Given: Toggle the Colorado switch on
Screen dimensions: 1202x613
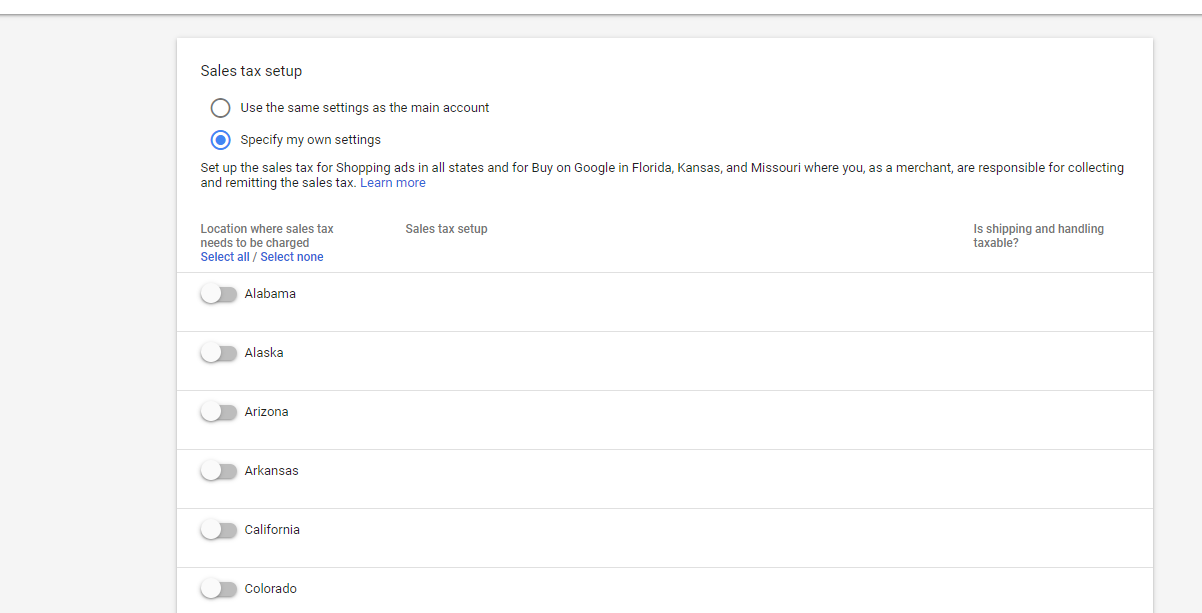Looking at the screenshot, I should coord(218,589).
